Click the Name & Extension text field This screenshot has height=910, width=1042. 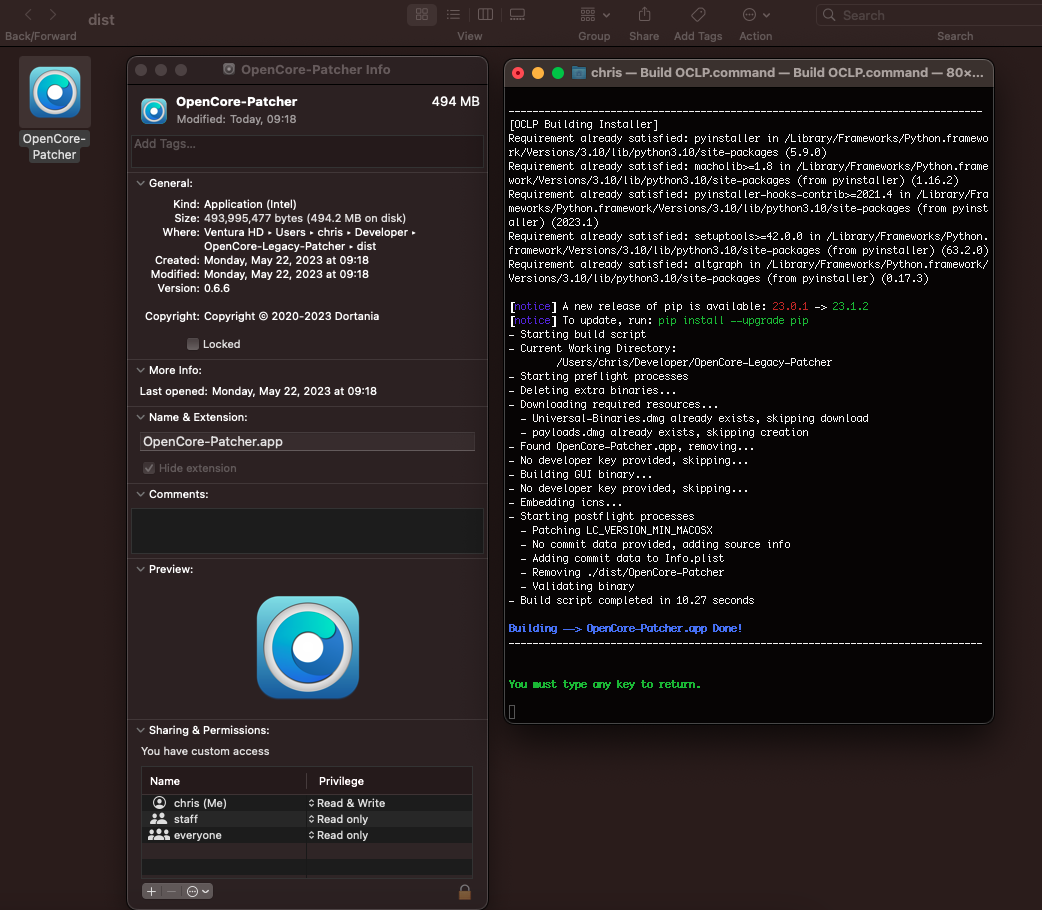point(307,441)
